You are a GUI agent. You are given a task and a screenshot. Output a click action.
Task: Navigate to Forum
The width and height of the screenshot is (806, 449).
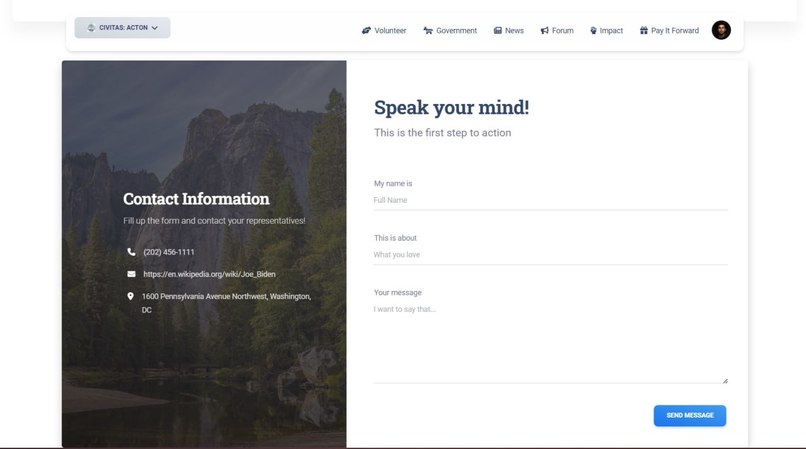click(x=557, y=30)
